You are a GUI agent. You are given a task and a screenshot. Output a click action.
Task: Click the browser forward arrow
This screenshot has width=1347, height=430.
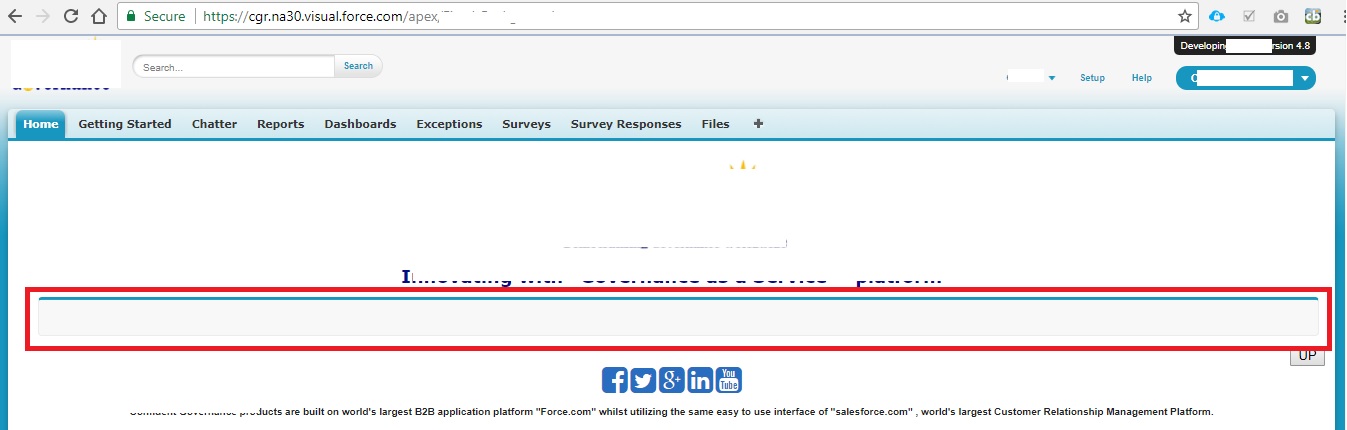click(x=43, y=16)
